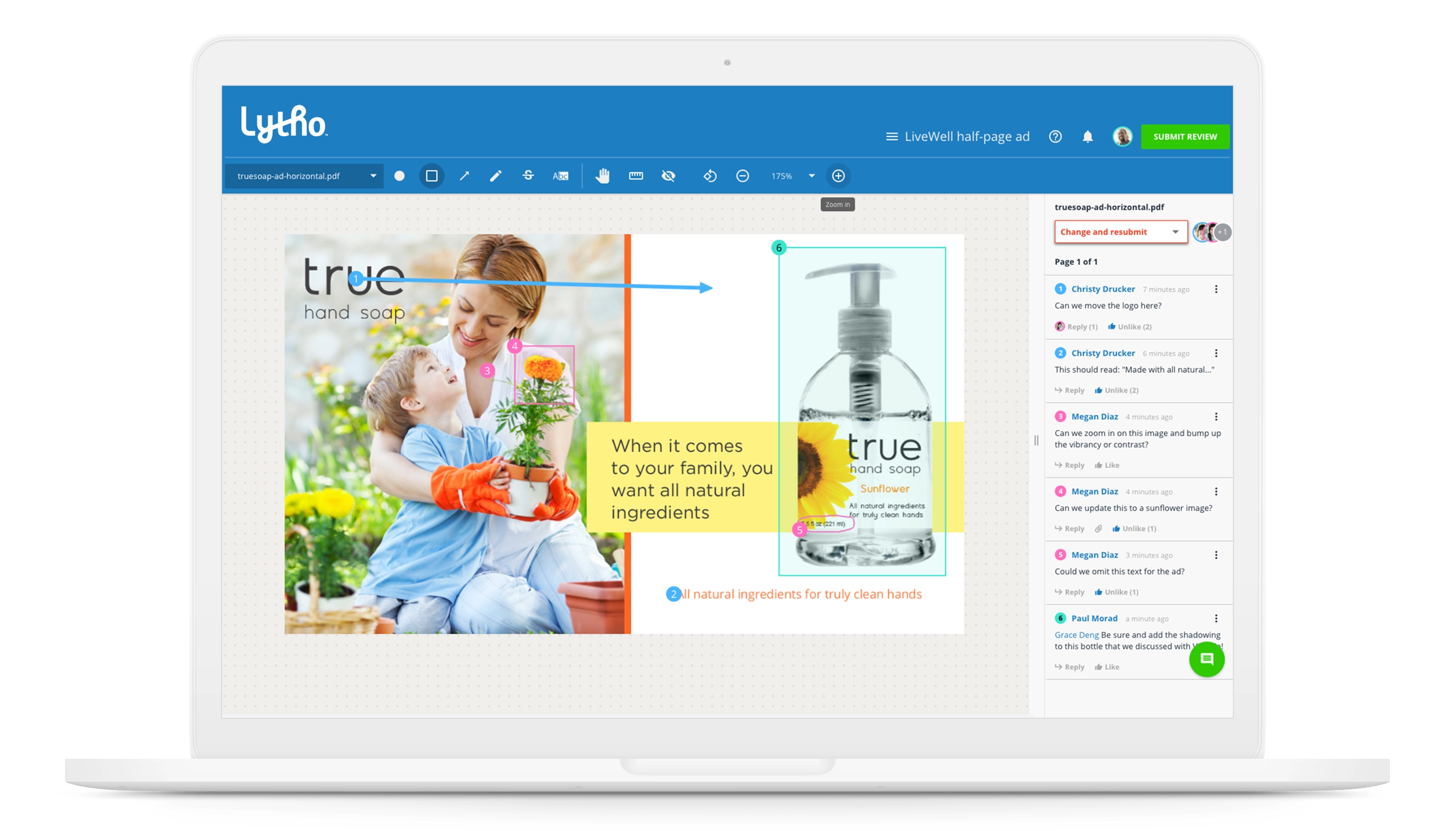Open options menu for comment 5
The image size is (1456, 831).
[x=1216, y=555]
